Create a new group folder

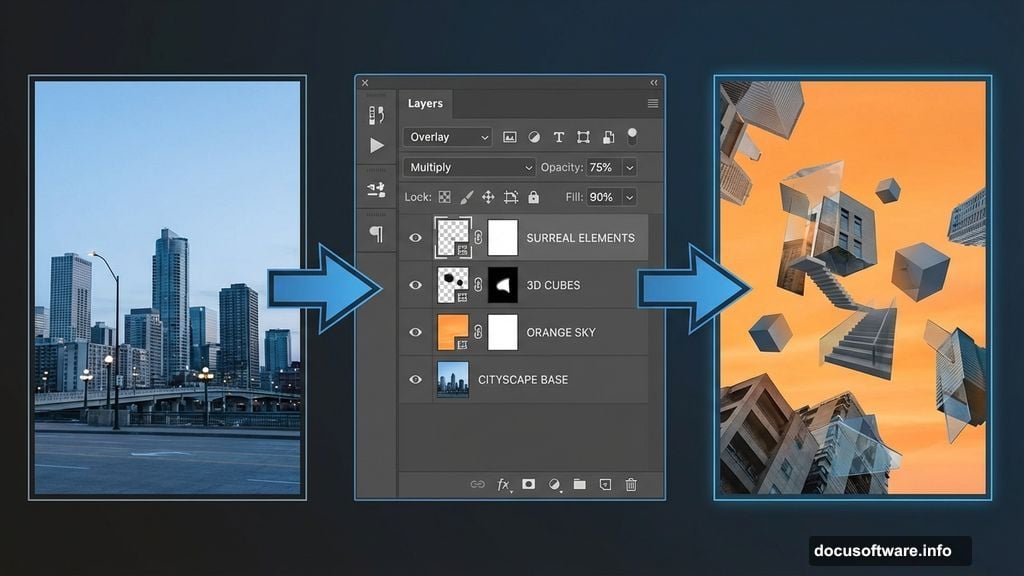click(x=580, y=484)
